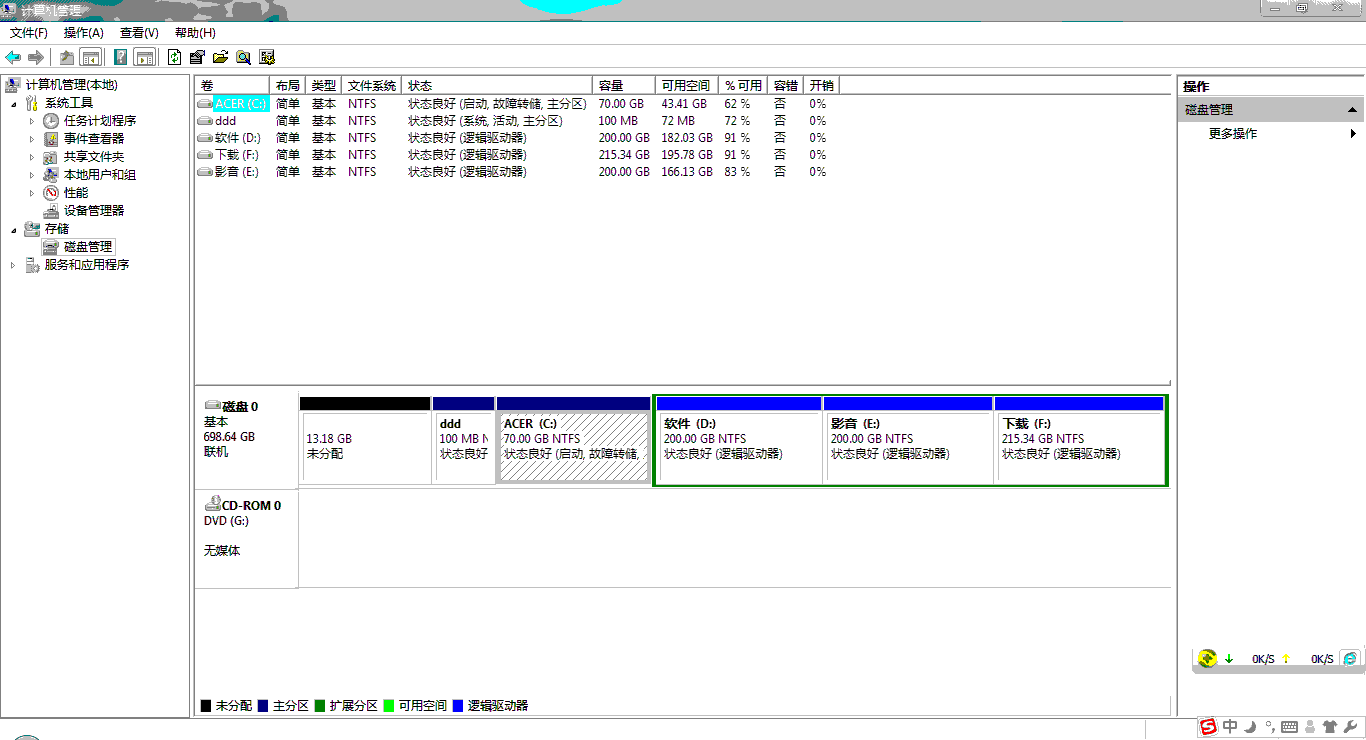The height and width of the screenshot is (740, 1366).
Task: Select the 13.18 GB 未分配 partition block
Action: coord(365,440)
